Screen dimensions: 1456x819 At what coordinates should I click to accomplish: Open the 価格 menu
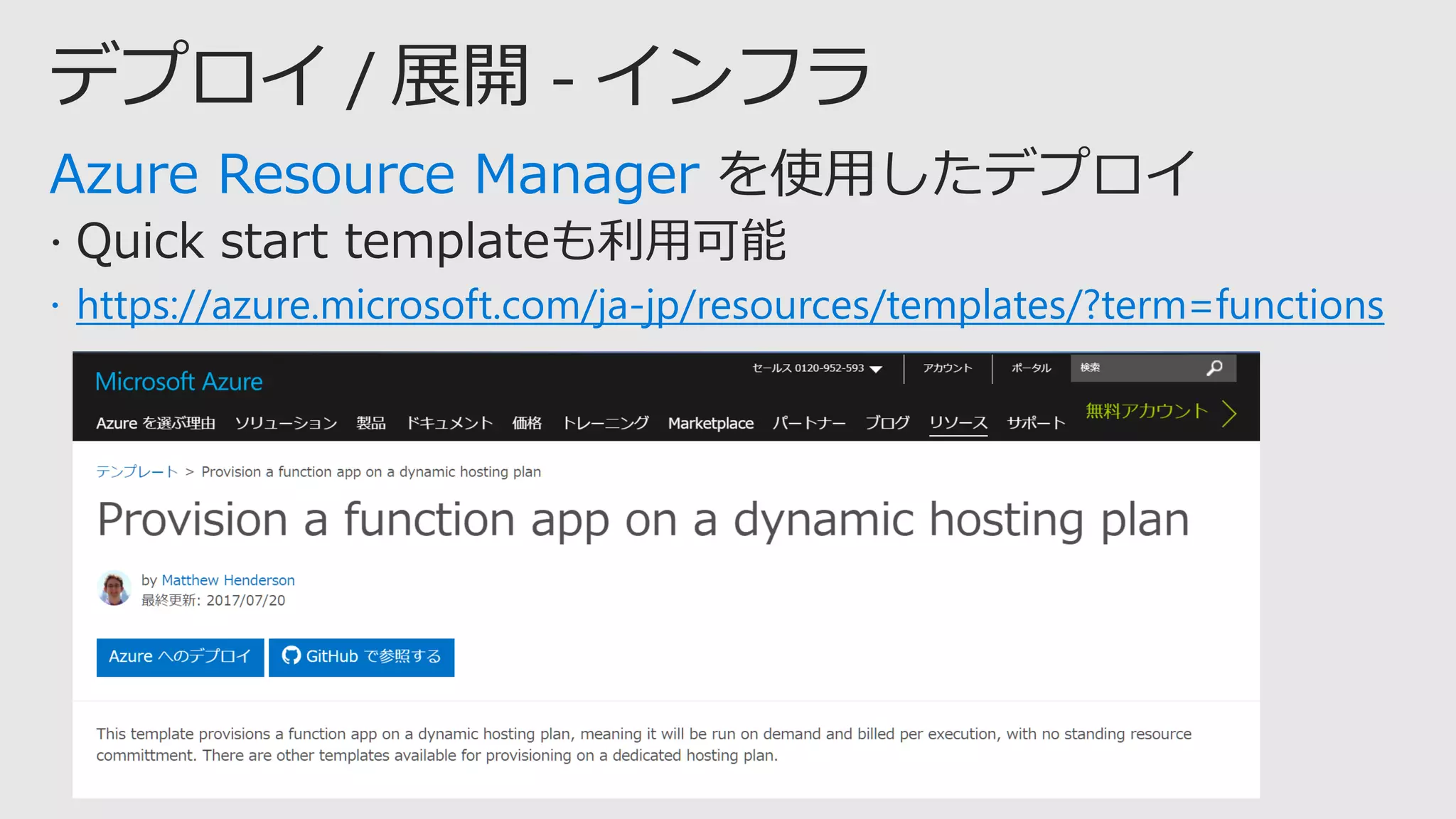click(527, 423)
